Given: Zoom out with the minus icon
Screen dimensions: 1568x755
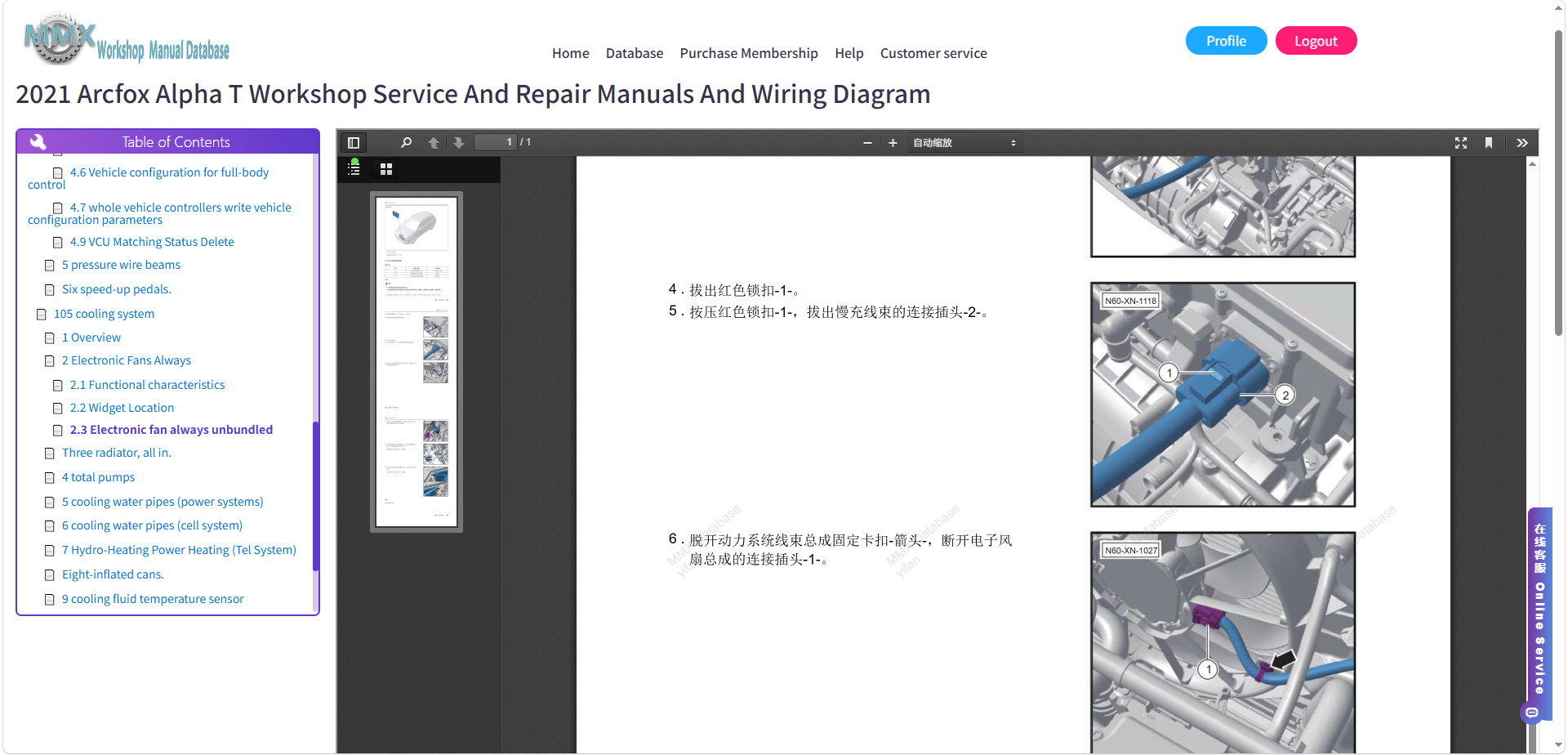Looking at the screenshot, I should point(867,142).
